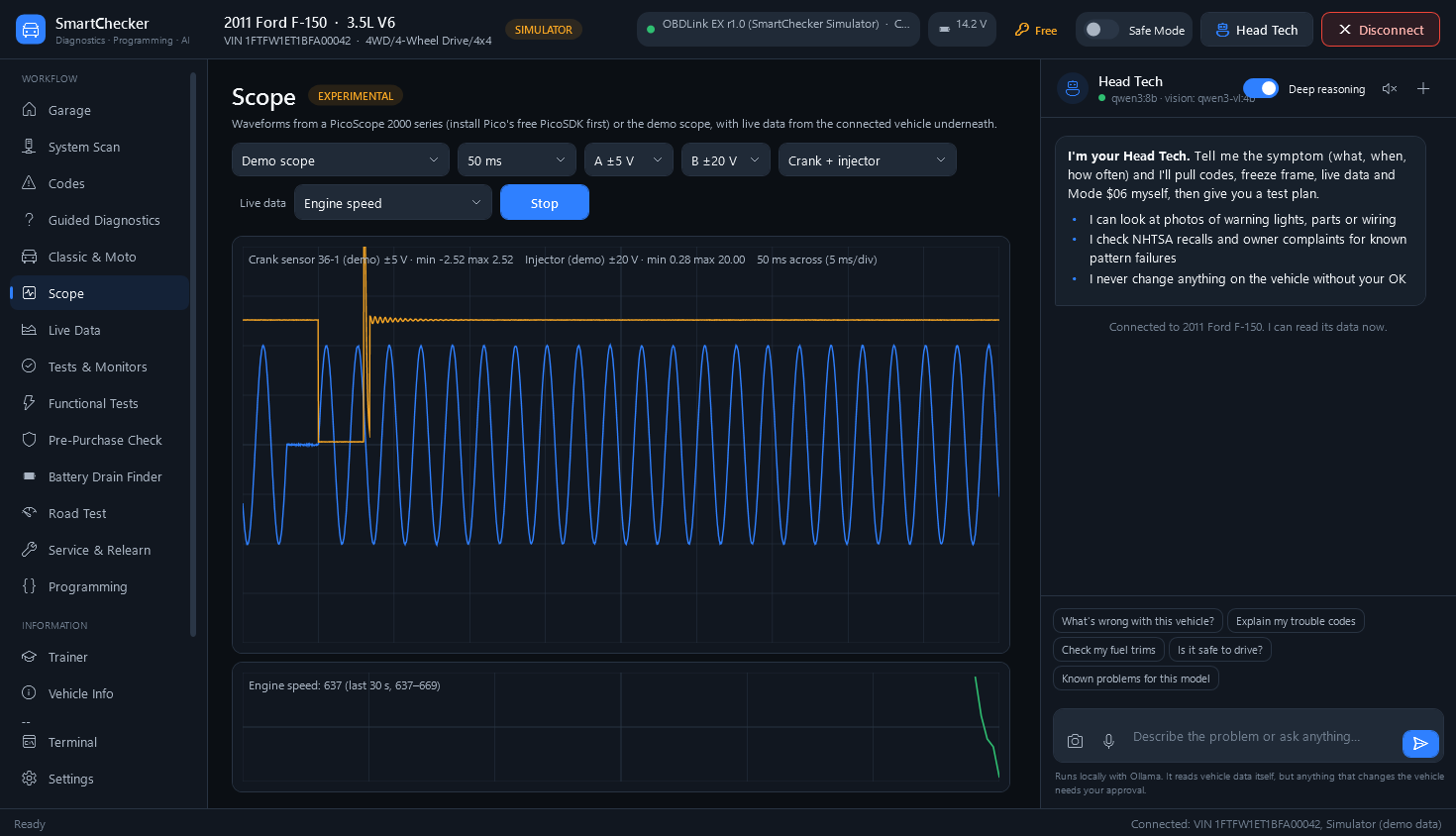Image resolution: width=1456 pixels, height=836 pixels.
Task: Click the camera icon to attach photo
Action: coord(1075,740)
